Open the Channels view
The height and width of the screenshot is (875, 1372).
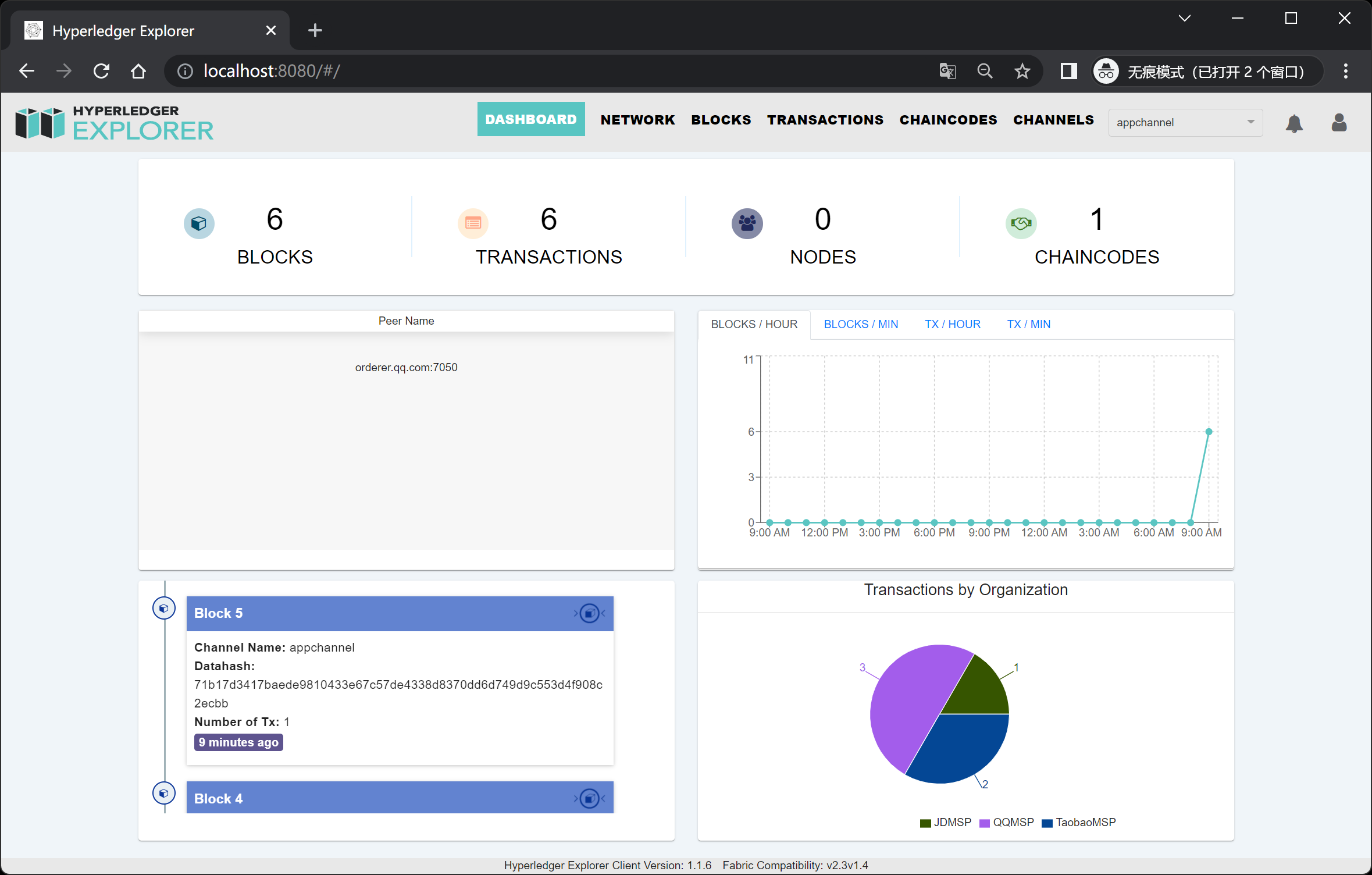point(1053,120)
